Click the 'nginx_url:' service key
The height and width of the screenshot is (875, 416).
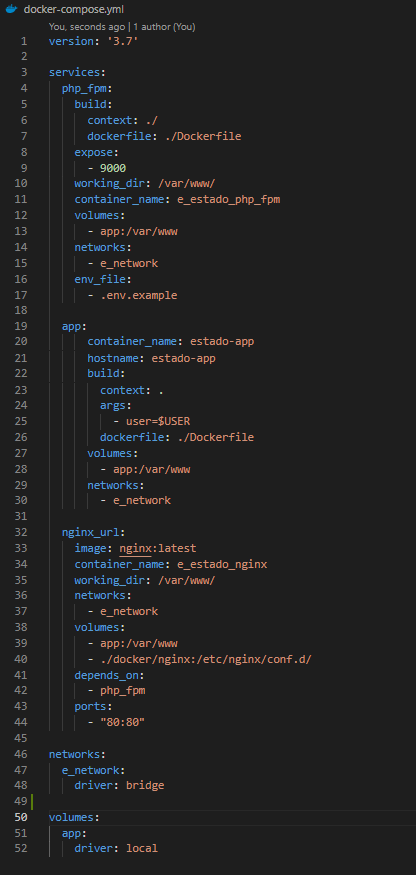click(x=94, y=532)
